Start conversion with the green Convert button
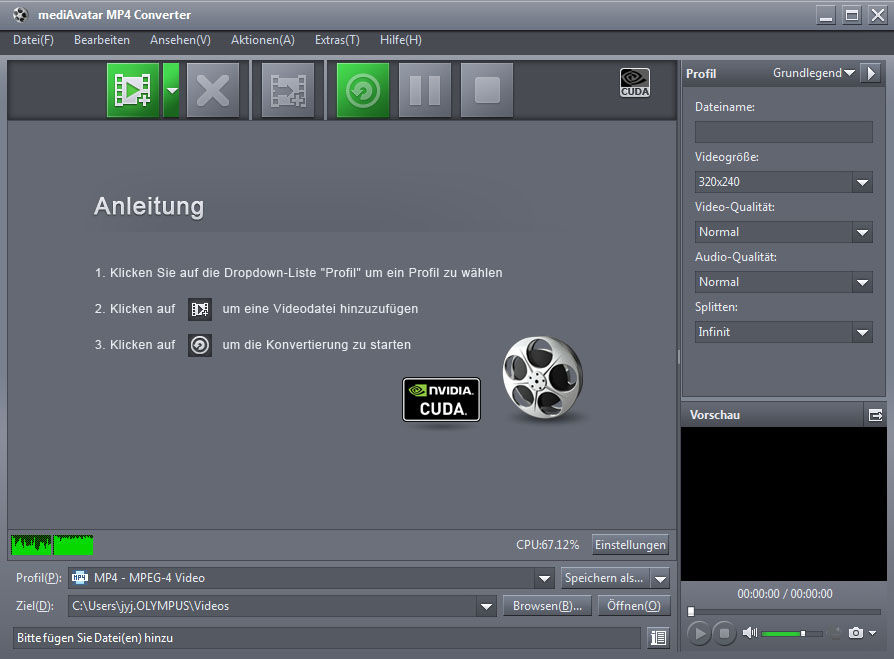Image resolution: width=894 pixels, height=659 pixels. [x=363, y=90]
